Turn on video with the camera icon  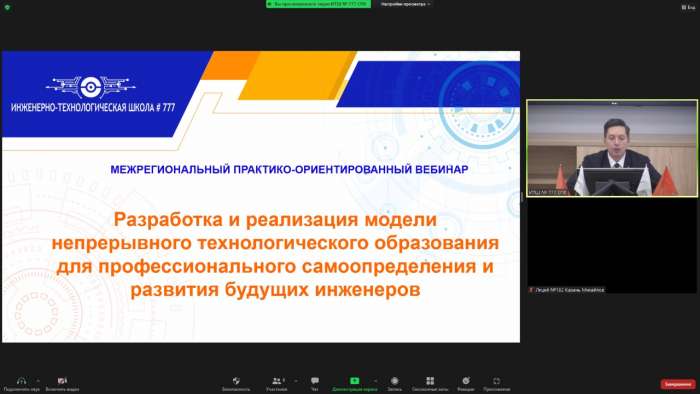click(62, 381)
